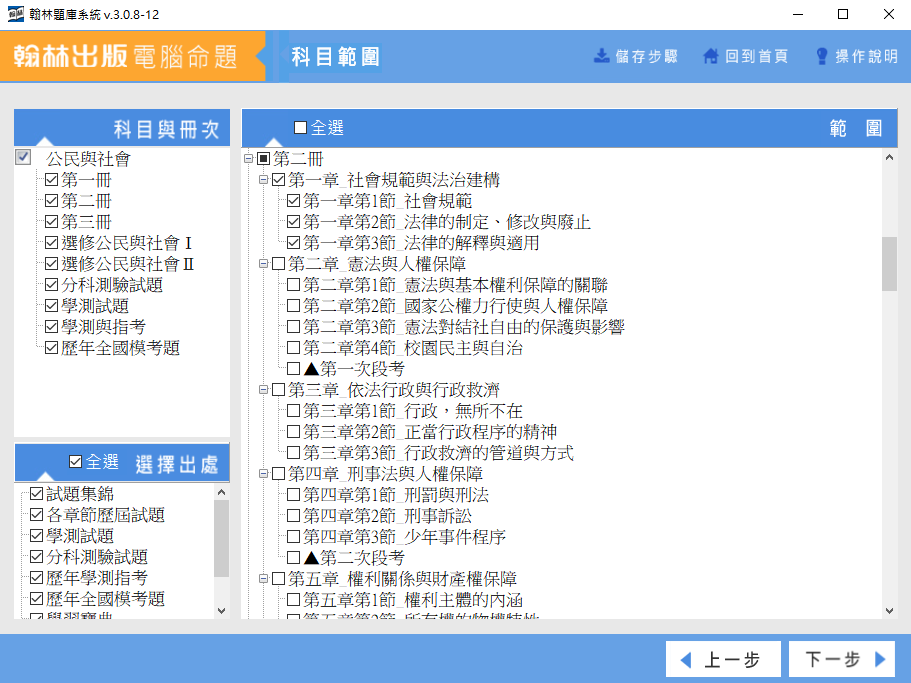911x683 pixels.
Task: Click the 選擇出處 list scroll-down arrow
Action: [x=221, y=610]
